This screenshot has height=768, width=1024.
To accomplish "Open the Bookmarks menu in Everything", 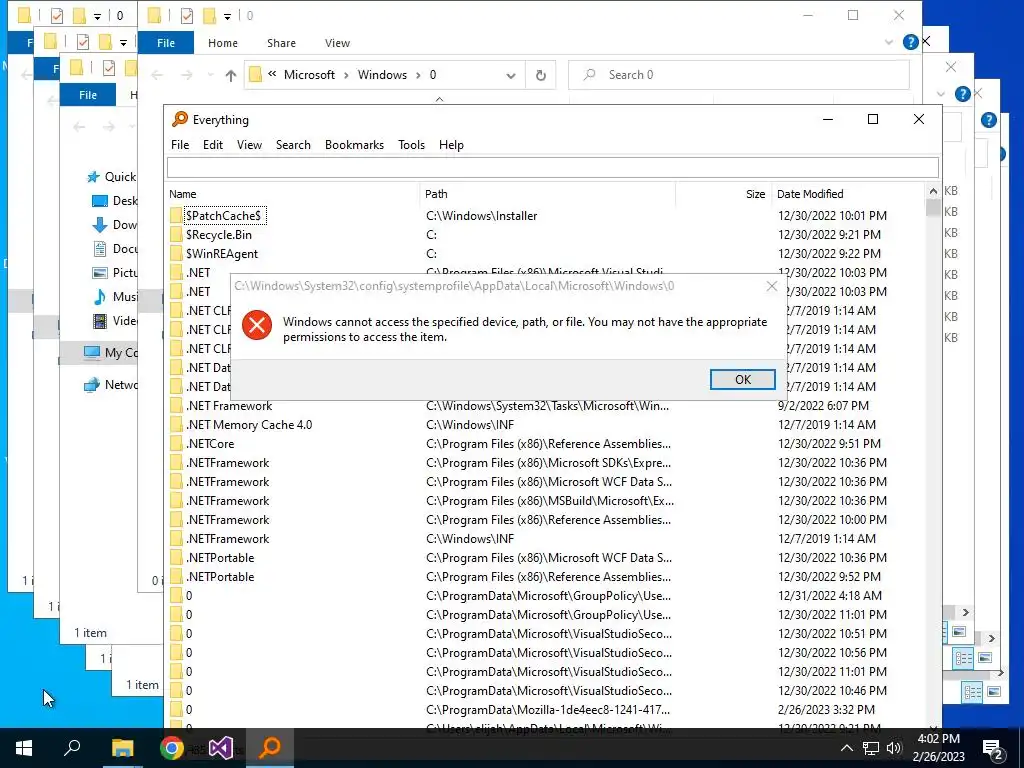I will coord(355,145).
